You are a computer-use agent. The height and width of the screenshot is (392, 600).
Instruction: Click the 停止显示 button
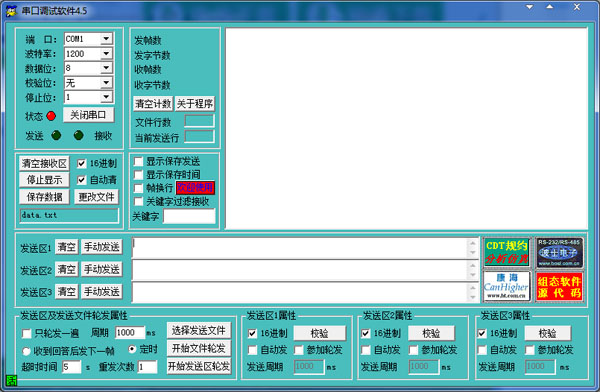pyautogui.click(x=44, y=180)
